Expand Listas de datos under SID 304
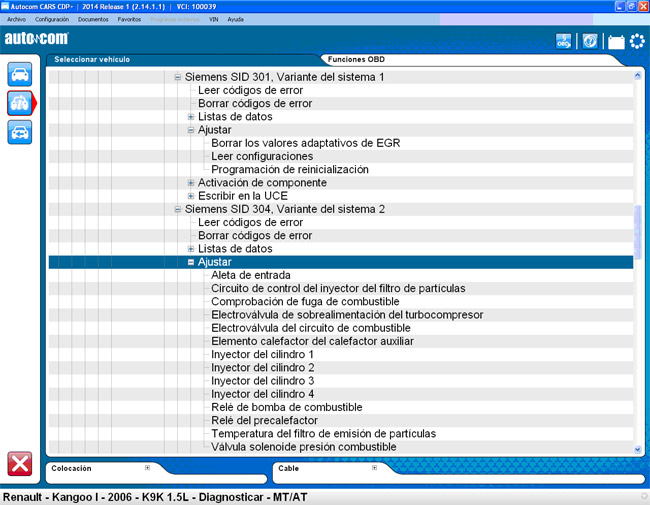Image resolution: width=650 pixels, height=505 pixels. (x=191, y=249)
